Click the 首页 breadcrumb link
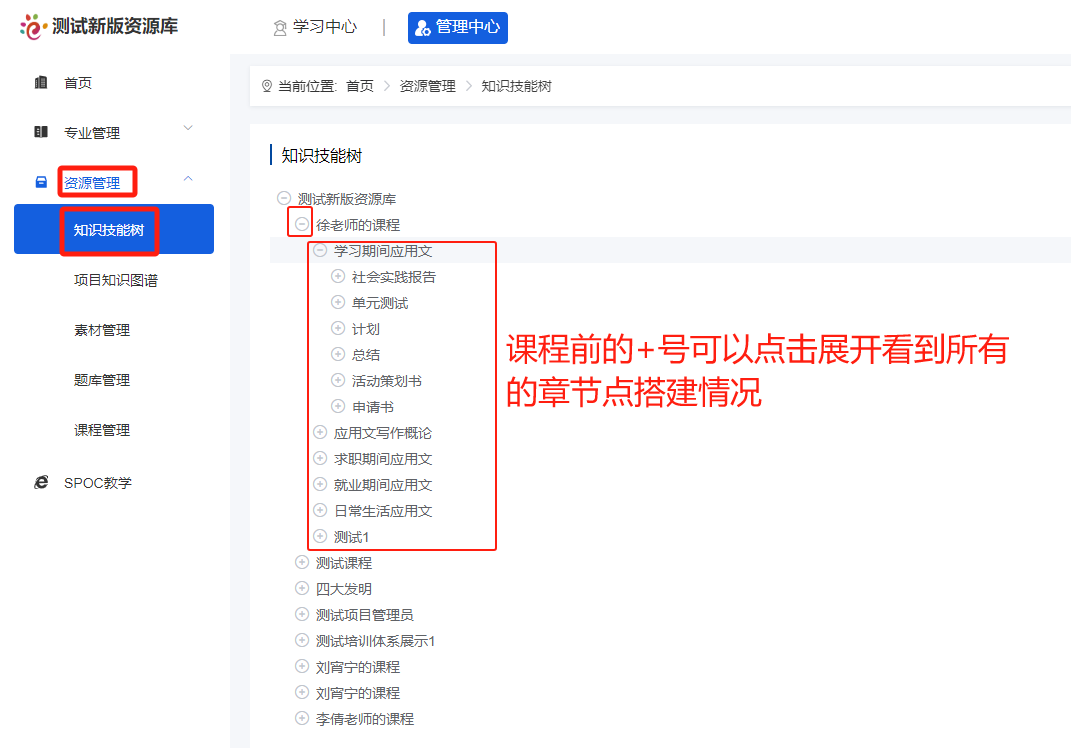This screenshot has height=748, width=1071. (360, 86)
